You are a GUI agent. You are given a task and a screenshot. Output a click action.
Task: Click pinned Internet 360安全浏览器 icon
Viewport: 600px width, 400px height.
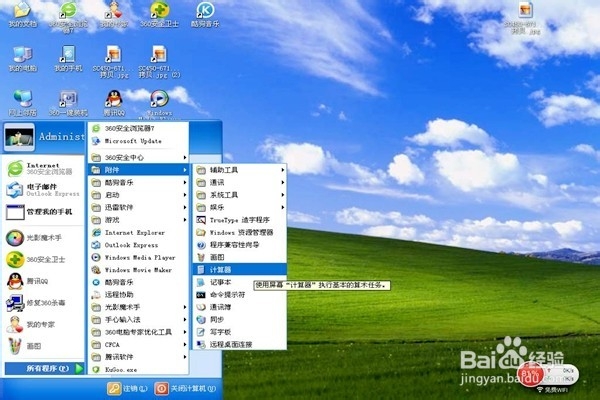click(x=15, y=168)
